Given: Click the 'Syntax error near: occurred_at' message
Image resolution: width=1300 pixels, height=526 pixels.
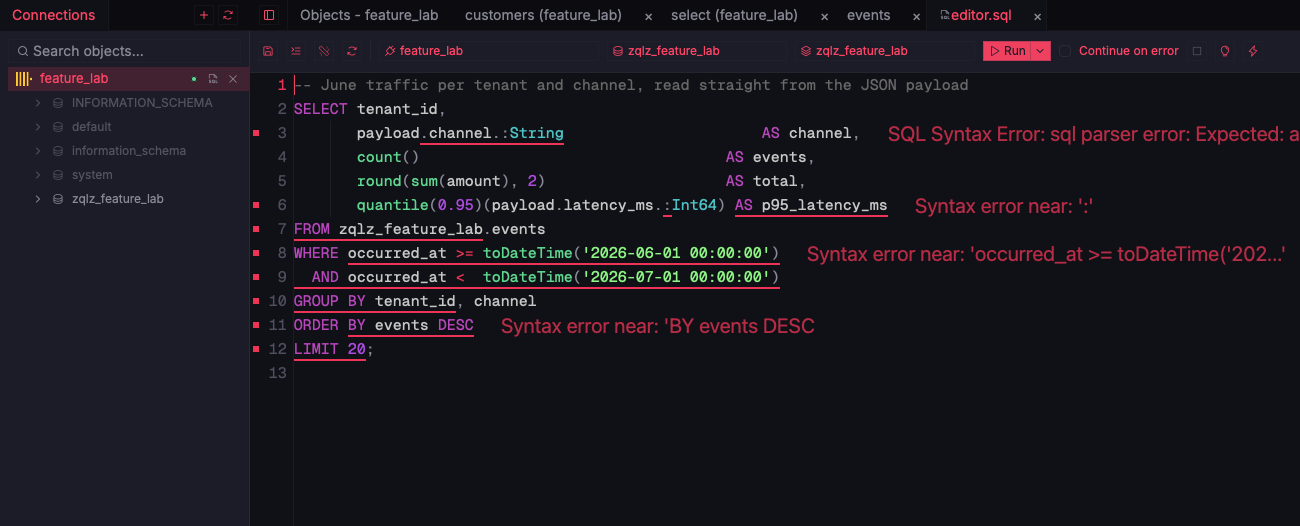Looking at the screenshot, I should 1046,254.
